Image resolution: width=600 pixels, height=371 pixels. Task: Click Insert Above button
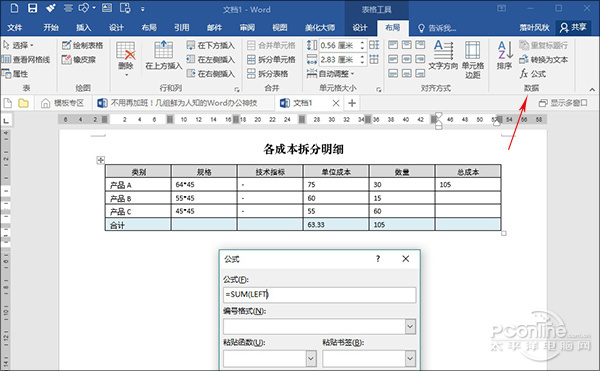click(x=164, y=56)
